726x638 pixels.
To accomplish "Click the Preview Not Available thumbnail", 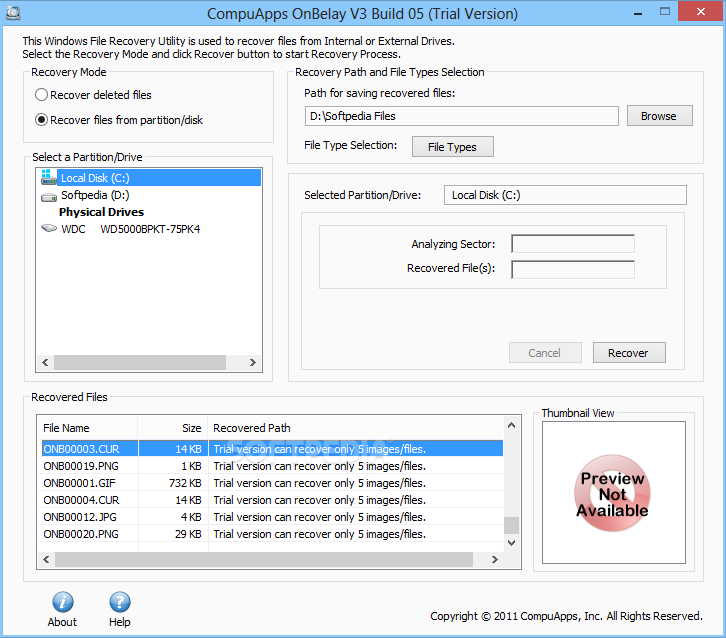I will (613, 493).
